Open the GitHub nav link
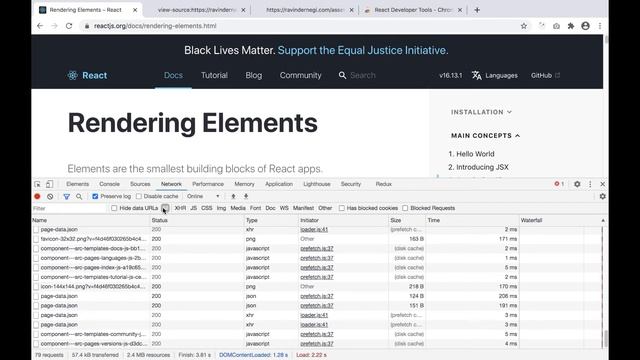 coord(545,75)
